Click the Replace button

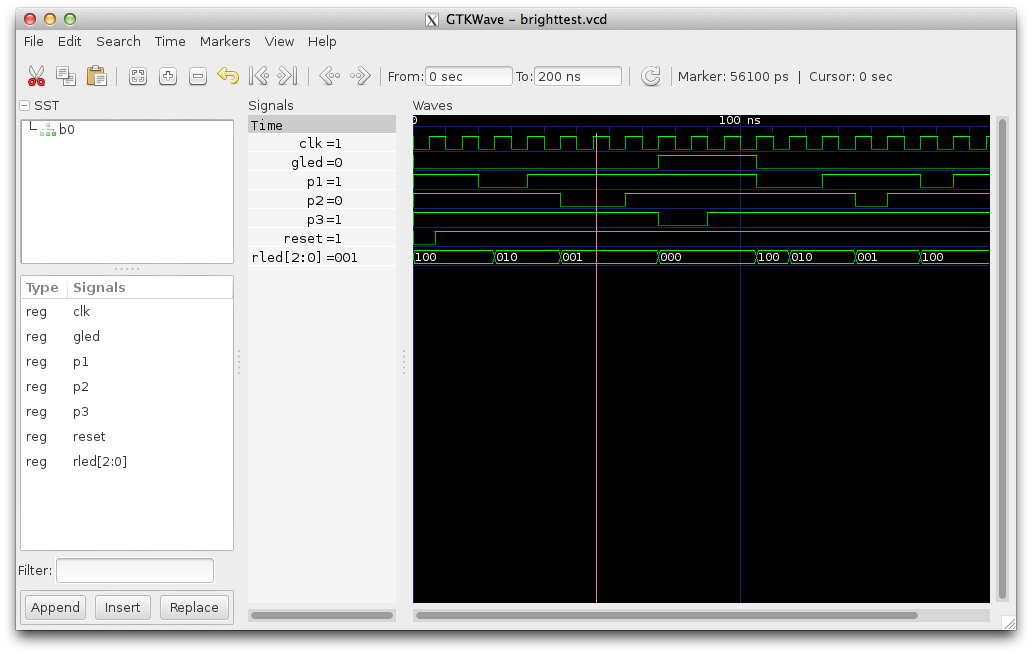pyautogui.click(x=194, y=607)
